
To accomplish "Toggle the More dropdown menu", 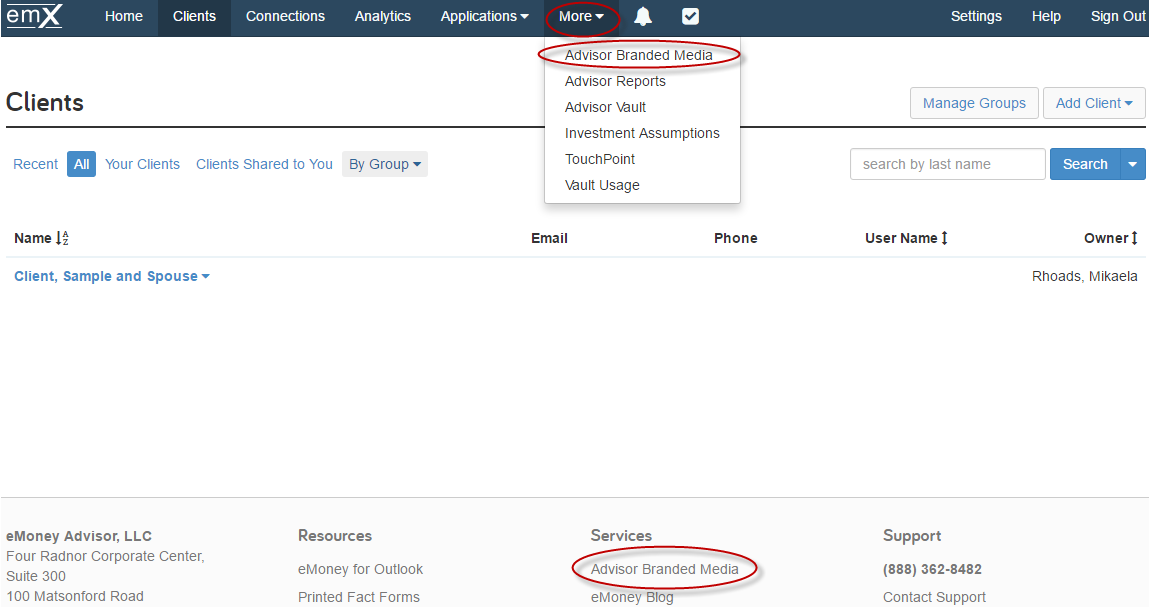I will tap(582, 16).
